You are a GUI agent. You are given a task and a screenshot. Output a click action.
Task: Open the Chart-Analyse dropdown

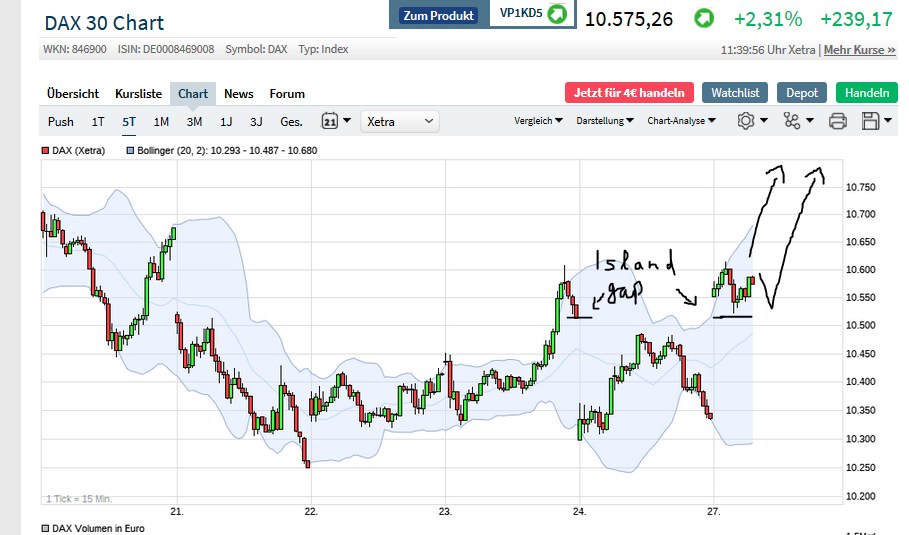(x=682, y=121)
